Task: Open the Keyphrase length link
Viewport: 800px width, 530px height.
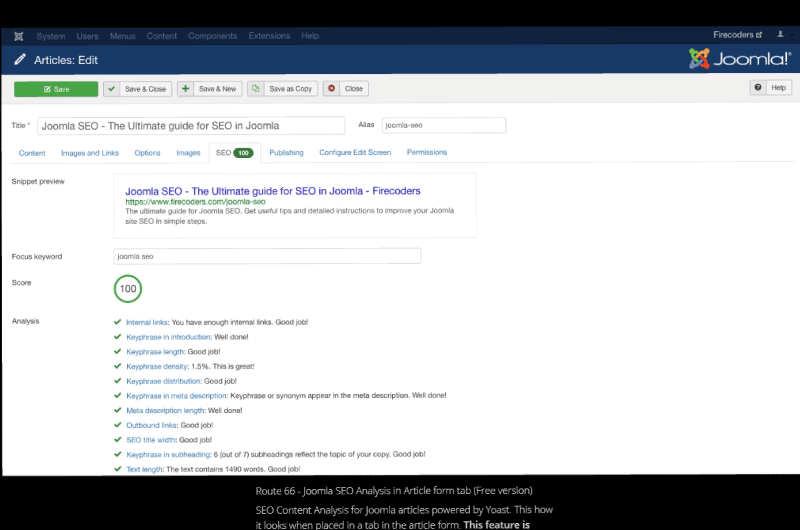Action: [x=155, y=351]
